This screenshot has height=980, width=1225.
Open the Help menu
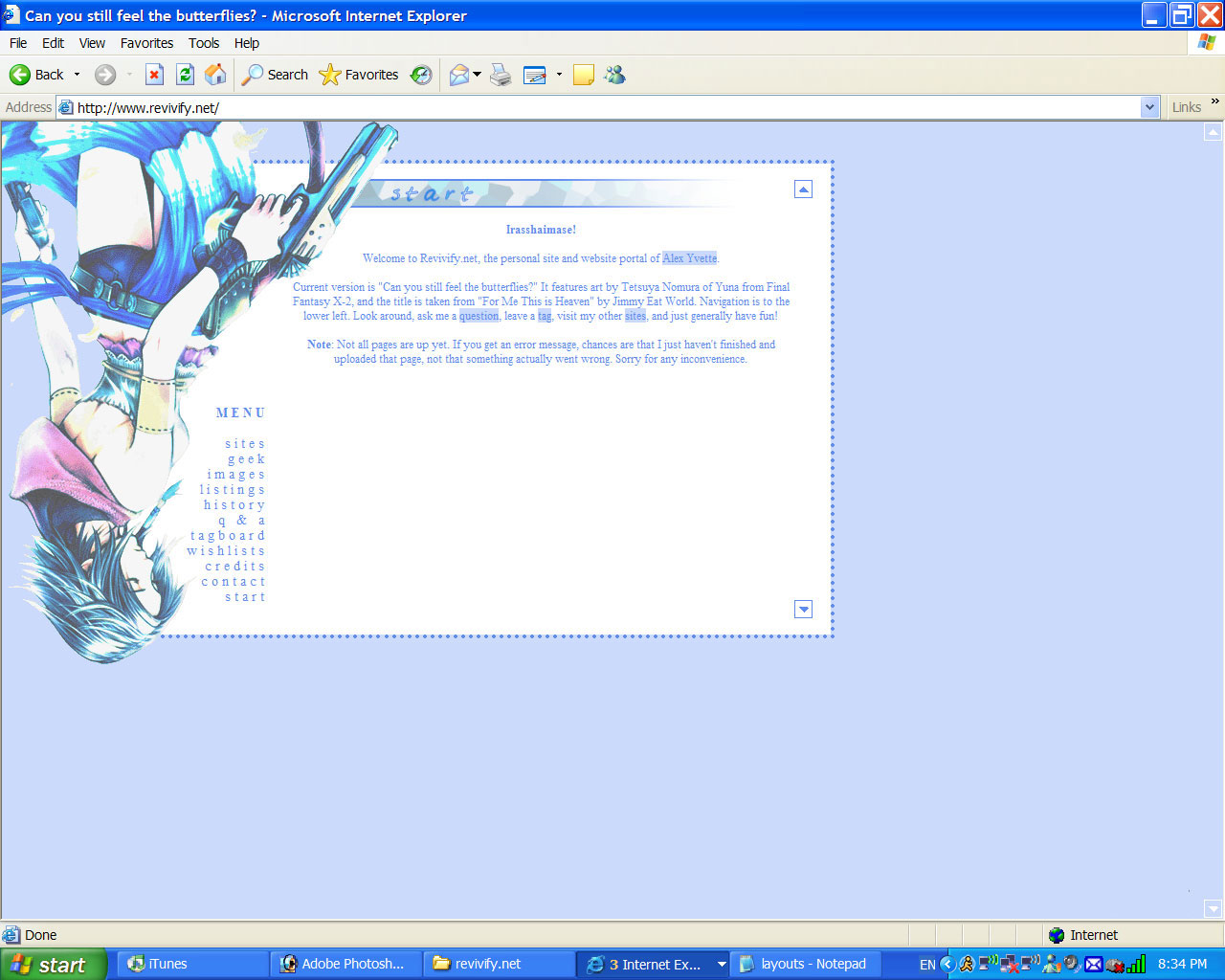(247, 43)
